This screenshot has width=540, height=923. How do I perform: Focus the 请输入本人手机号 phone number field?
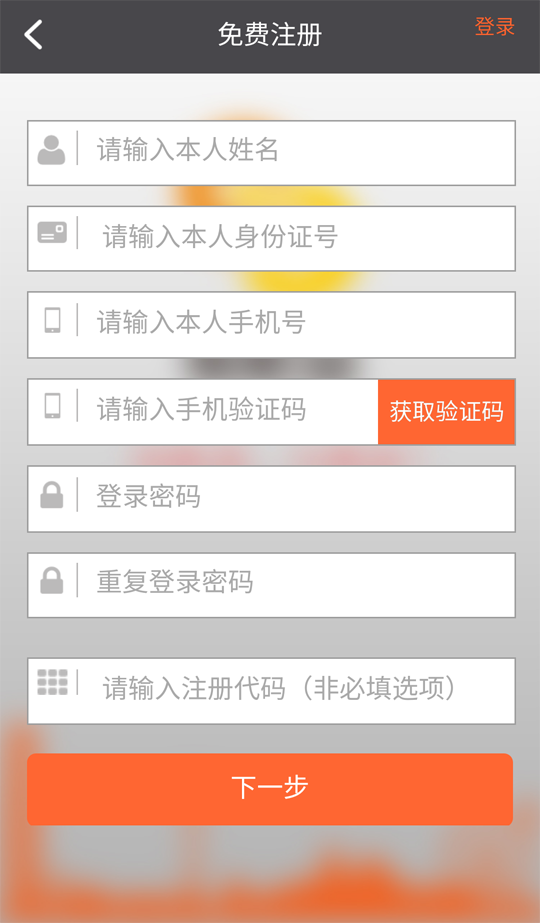pyautogui.click(x=271, y=325)
